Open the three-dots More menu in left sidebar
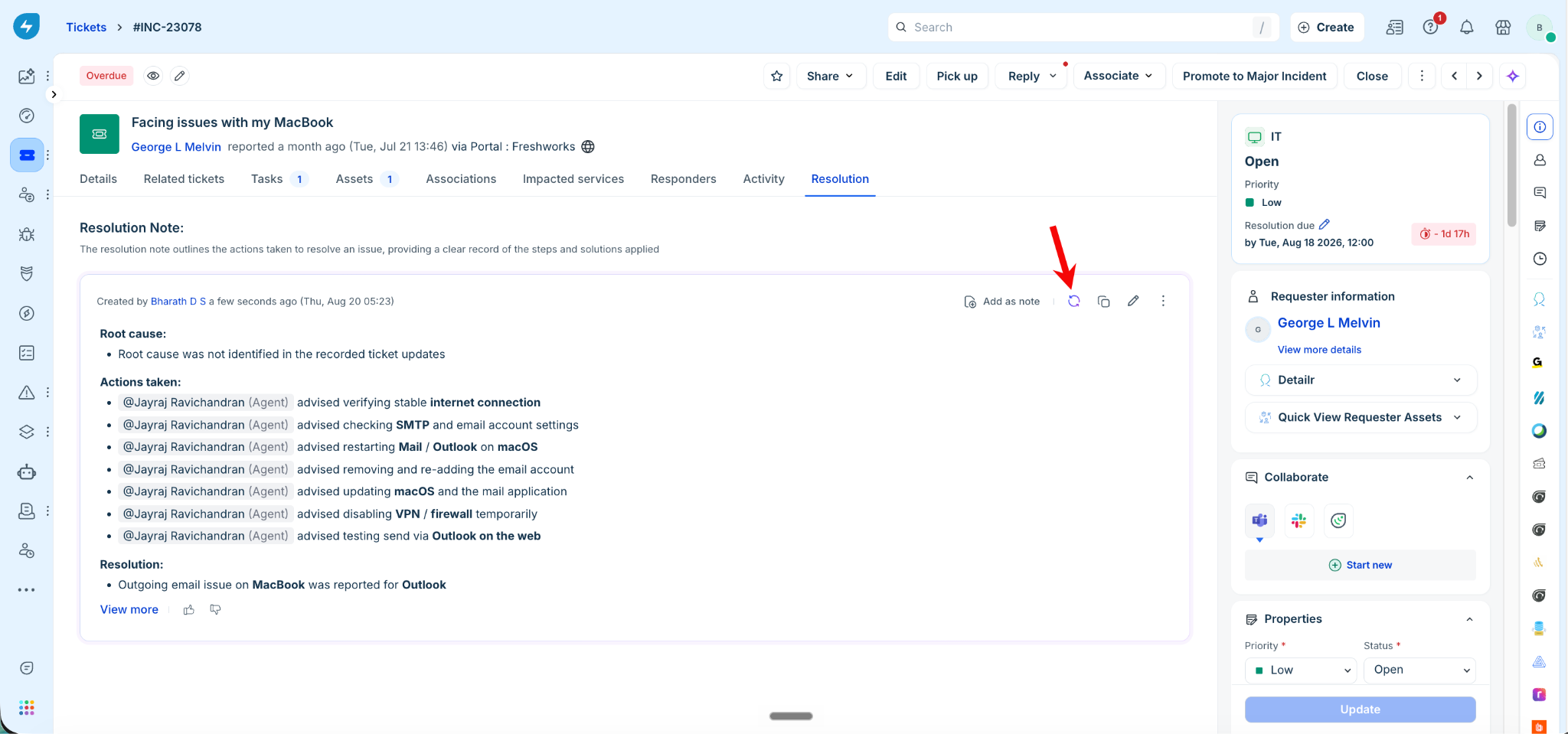The width and height of the screenshot is (1568, 734). [x=27, y=590]
